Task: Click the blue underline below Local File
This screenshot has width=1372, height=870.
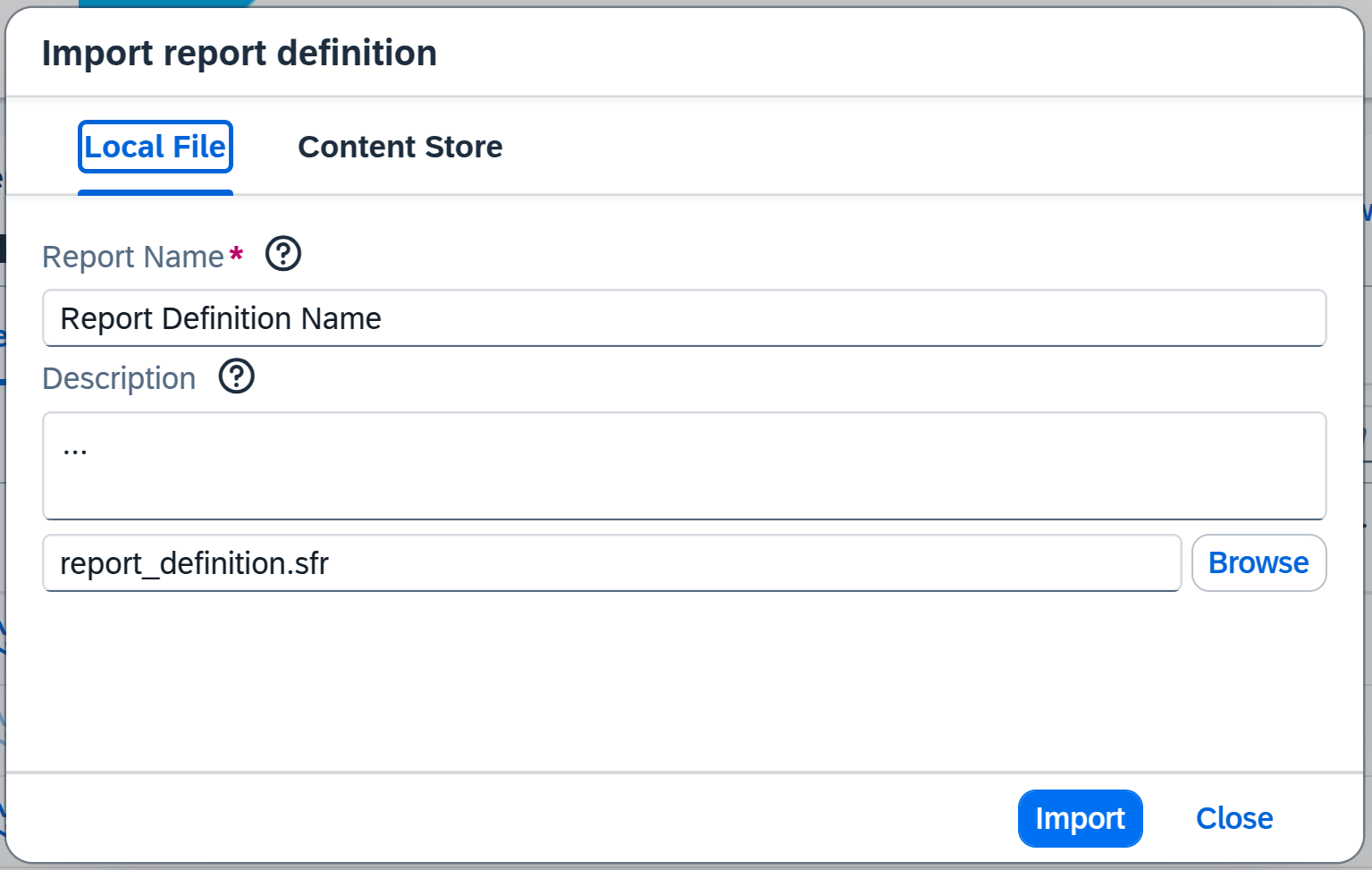Action: (x=156, y=192)
